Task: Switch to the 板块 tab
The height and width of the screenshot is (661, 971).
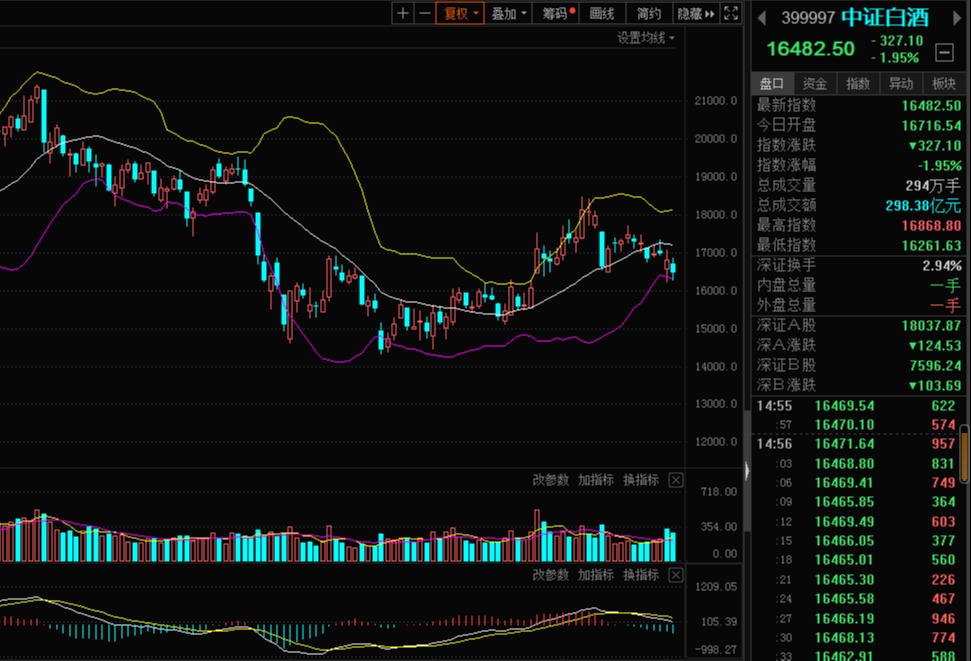Action: 944,84
